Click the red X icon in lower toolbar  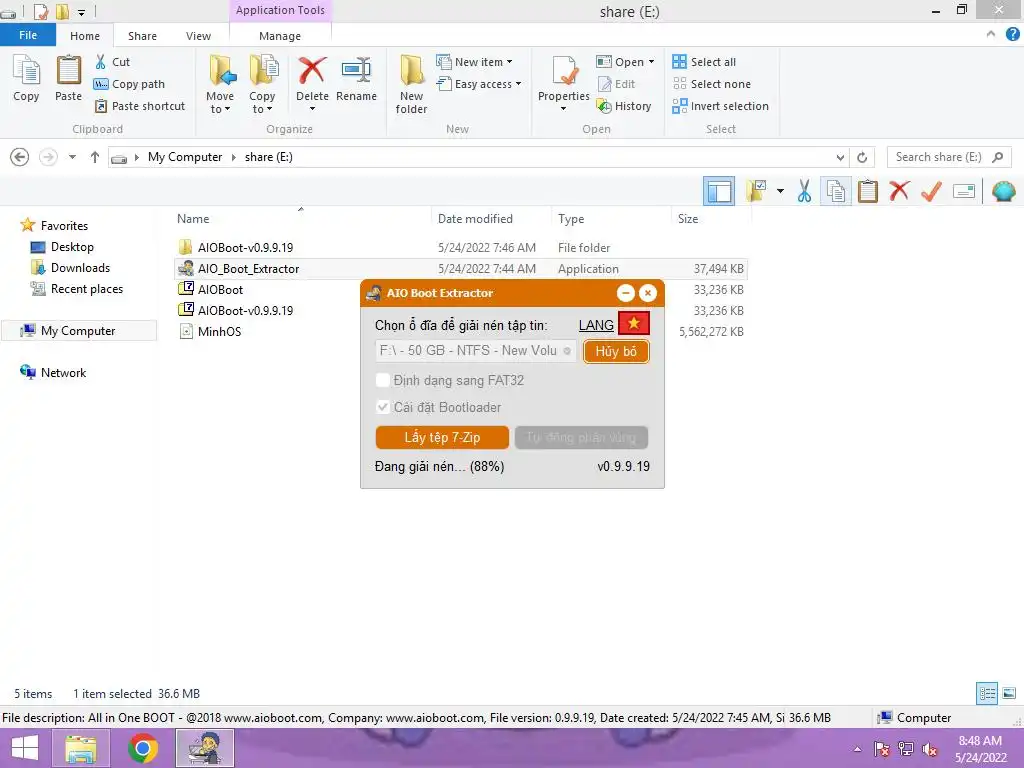pyautogui.click(x=899, y=191)
